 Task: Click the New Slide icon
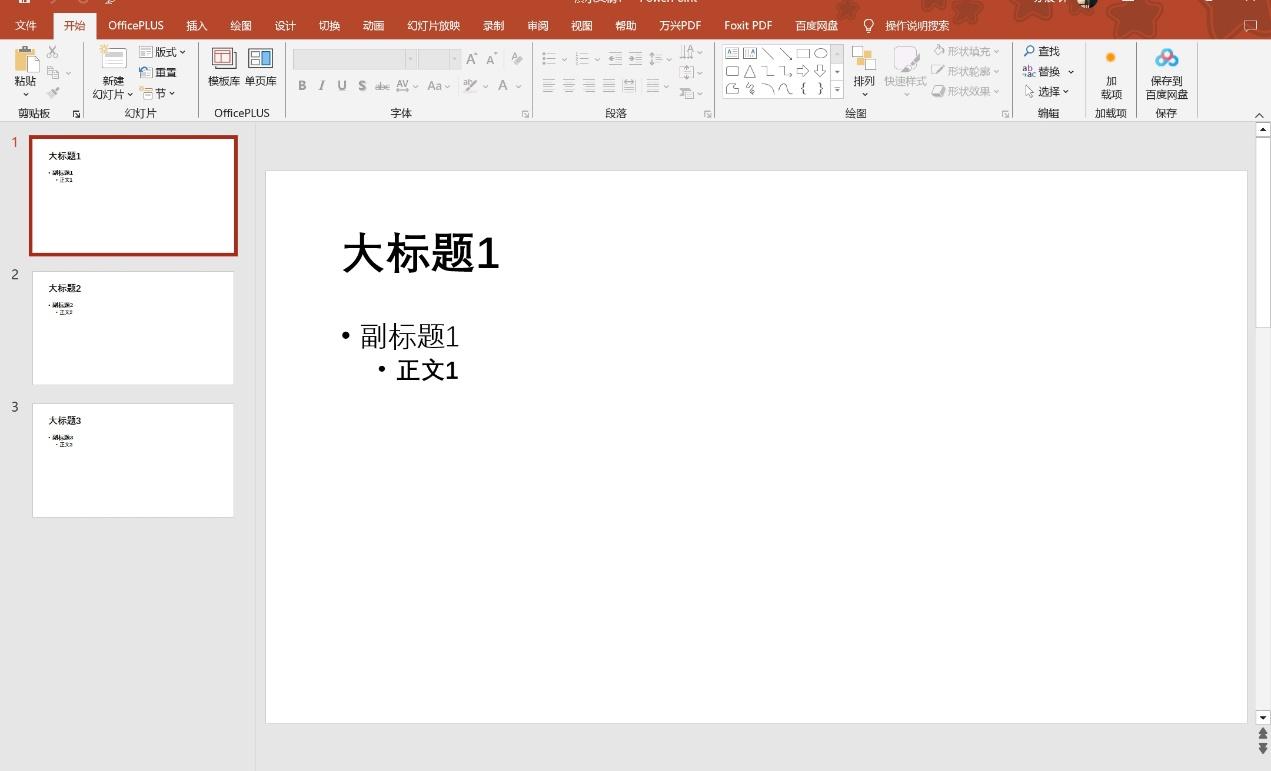point(113,59)
